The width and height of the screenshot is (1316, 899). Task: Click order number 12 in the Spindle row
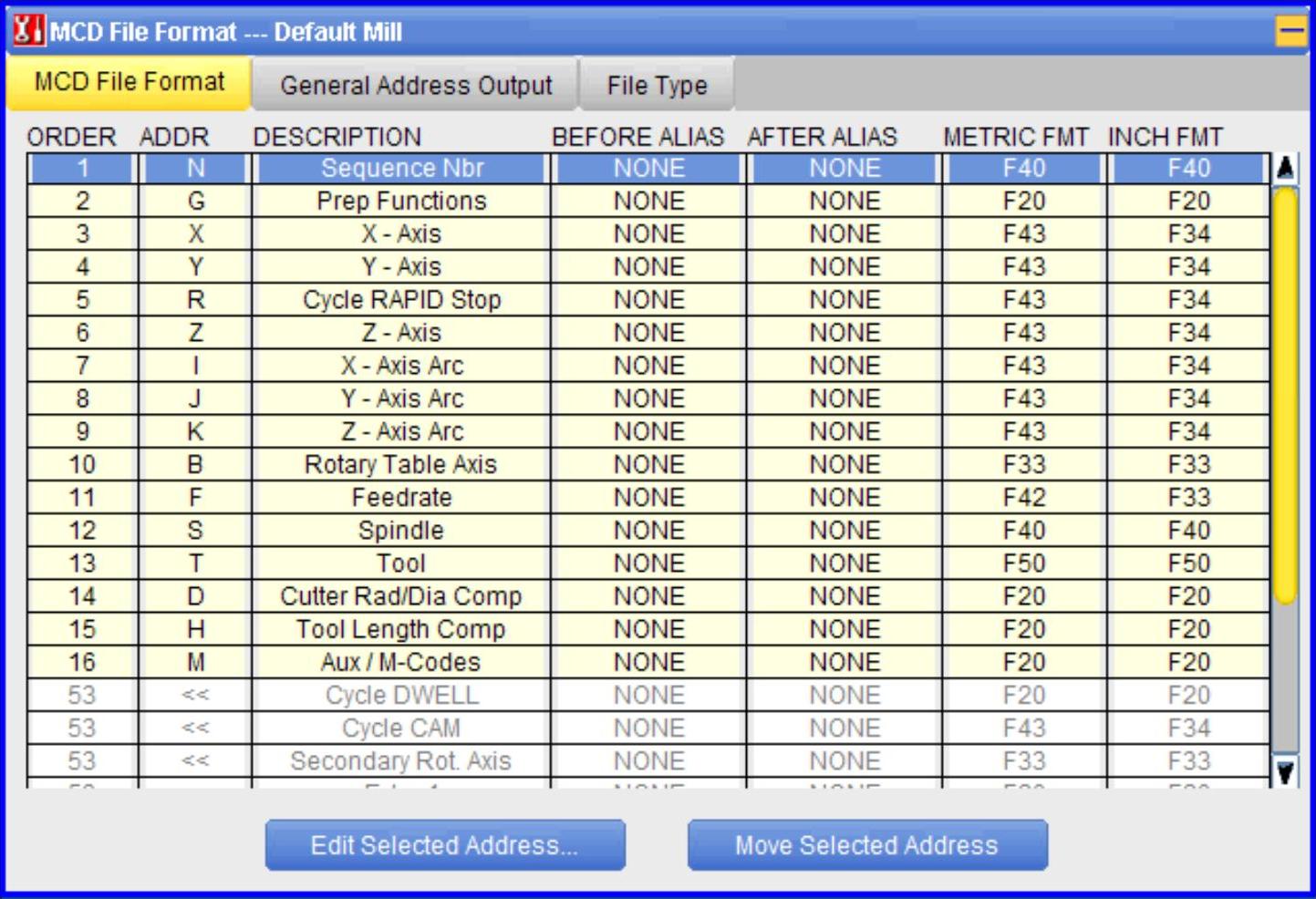pos(82,531)
